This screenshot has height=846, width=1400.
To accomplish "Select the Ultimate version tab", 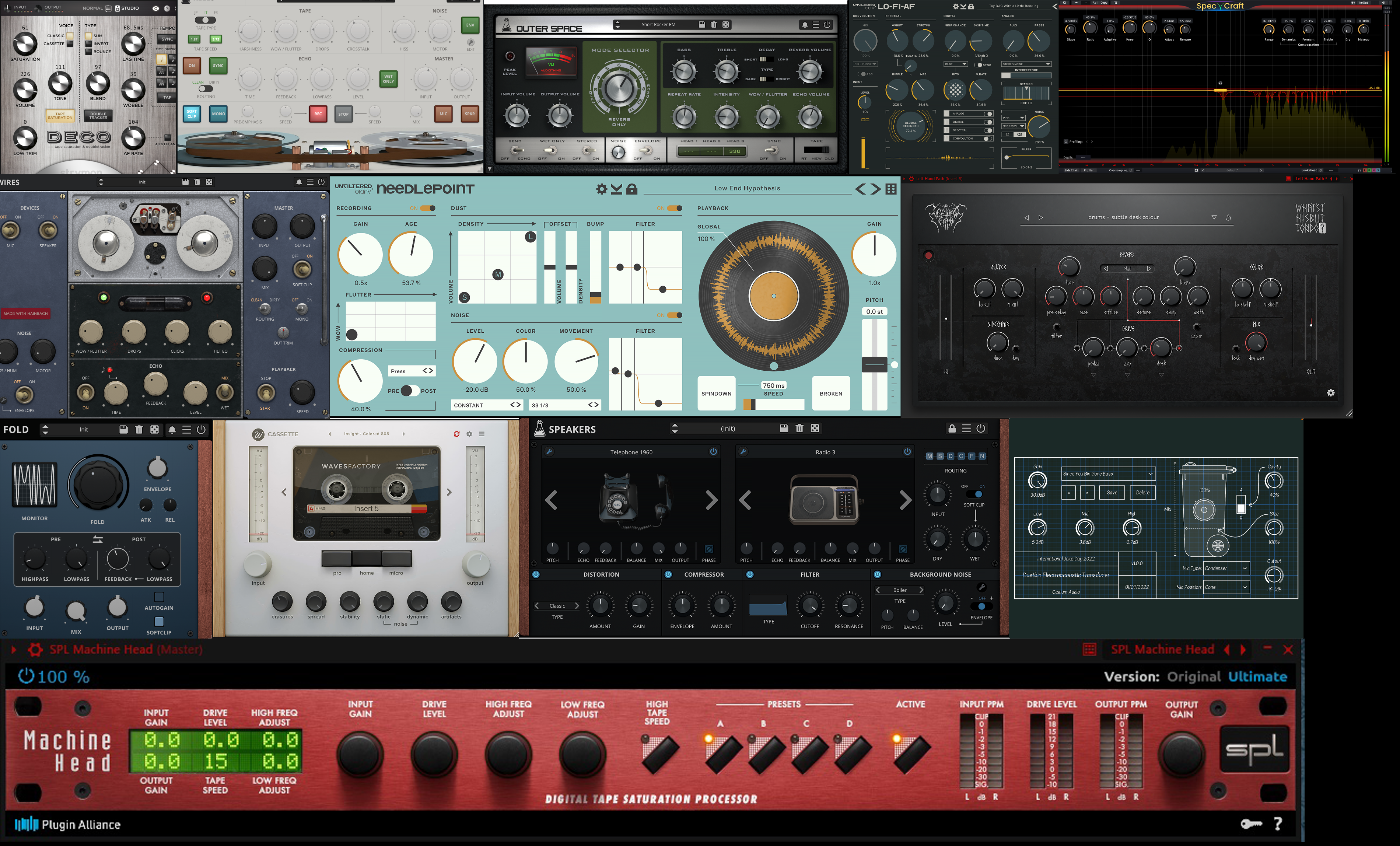I will 1257,677.
